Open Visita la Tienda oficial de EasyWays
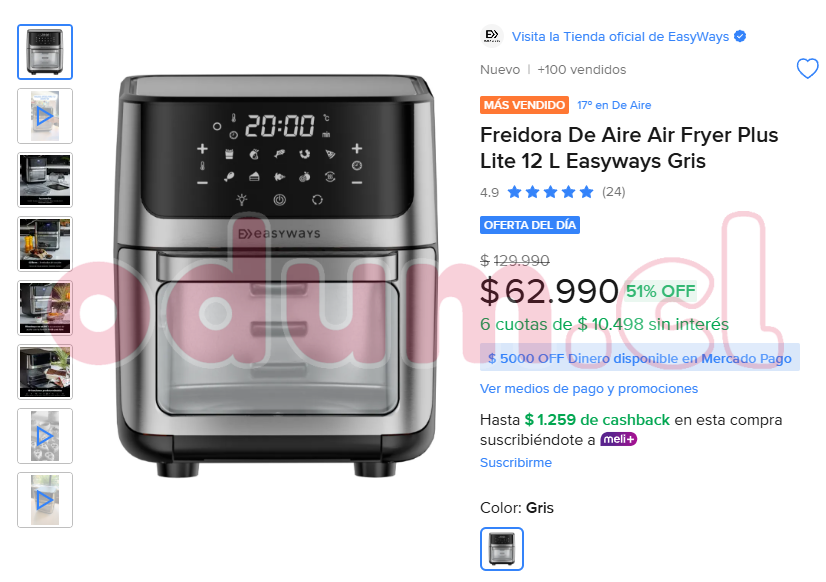 click(620, 36)
